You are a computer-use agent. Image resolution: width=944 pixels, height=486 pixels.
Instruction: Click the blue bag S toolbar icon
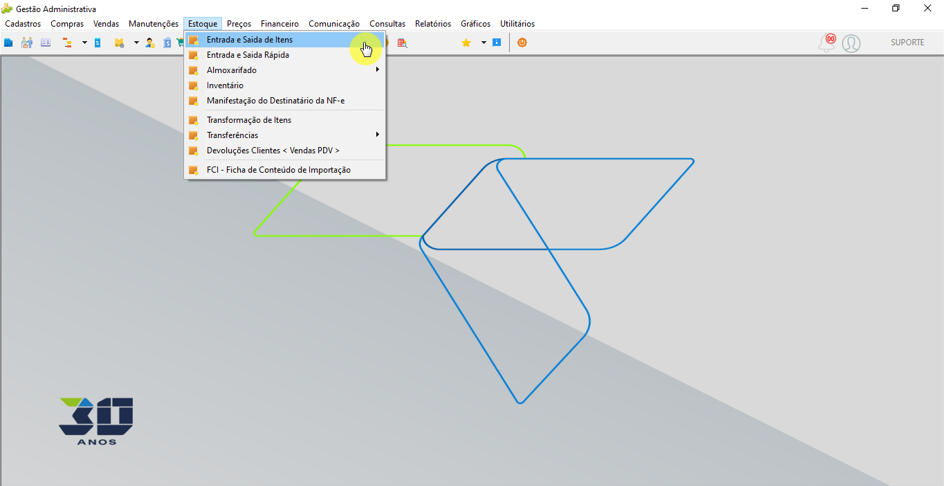(x=167, y=43)
